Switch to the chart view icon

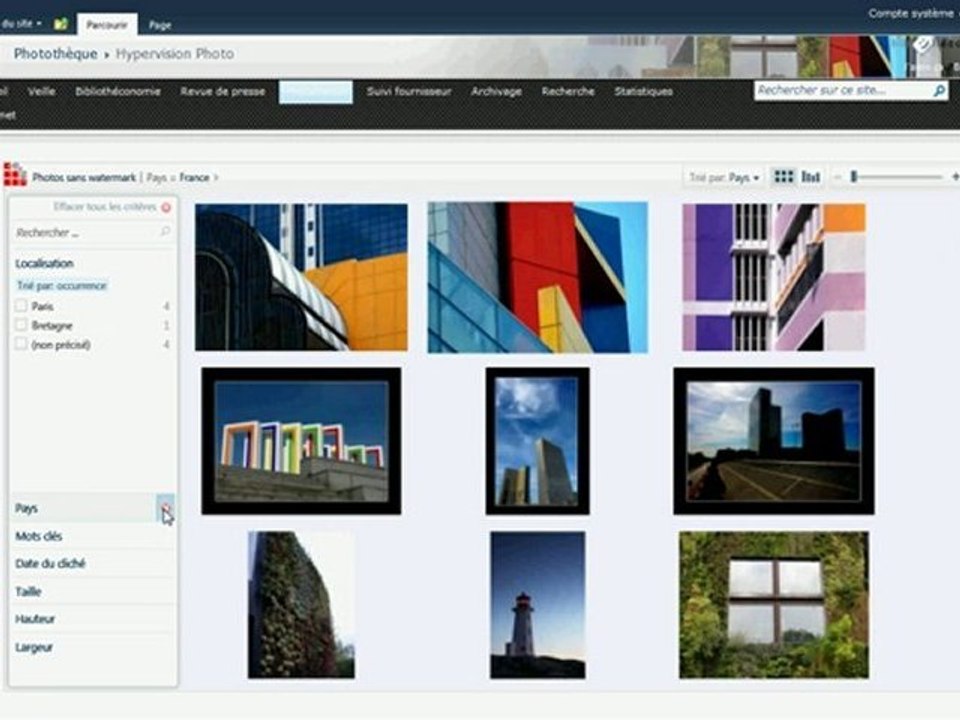pos(811,177)
